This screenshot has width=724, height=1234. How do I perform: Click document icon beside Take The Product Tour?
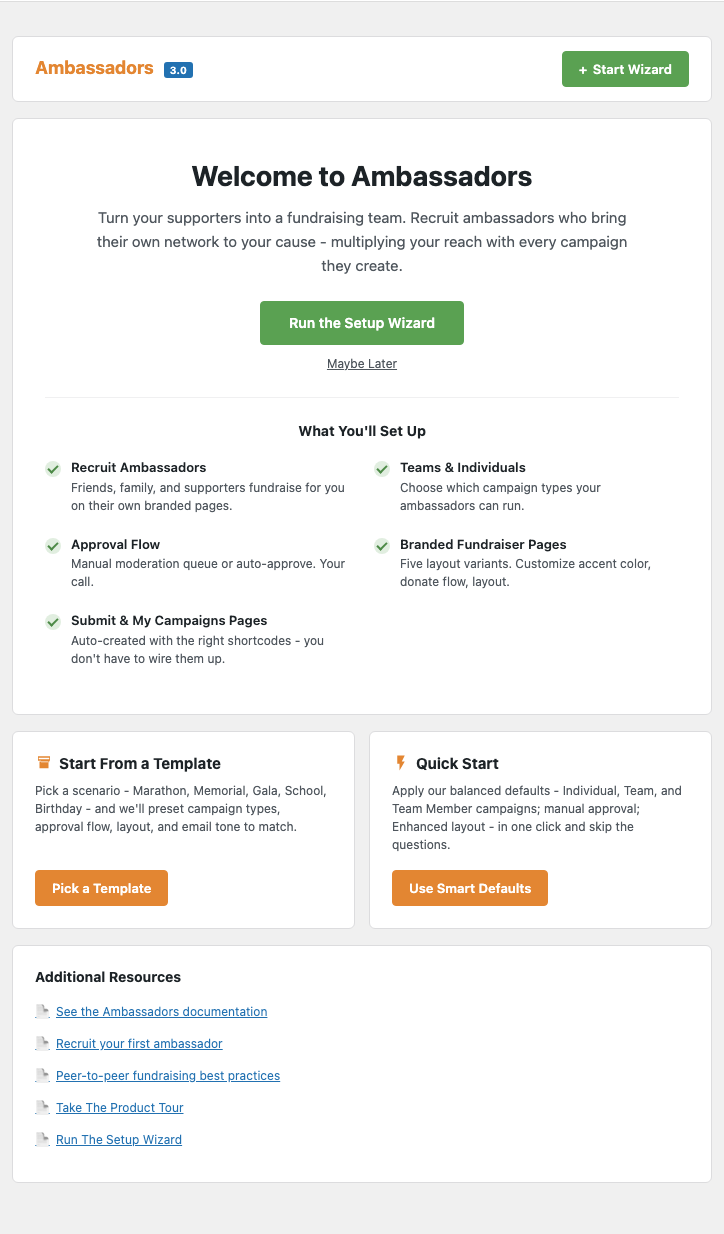[43, 1108]
